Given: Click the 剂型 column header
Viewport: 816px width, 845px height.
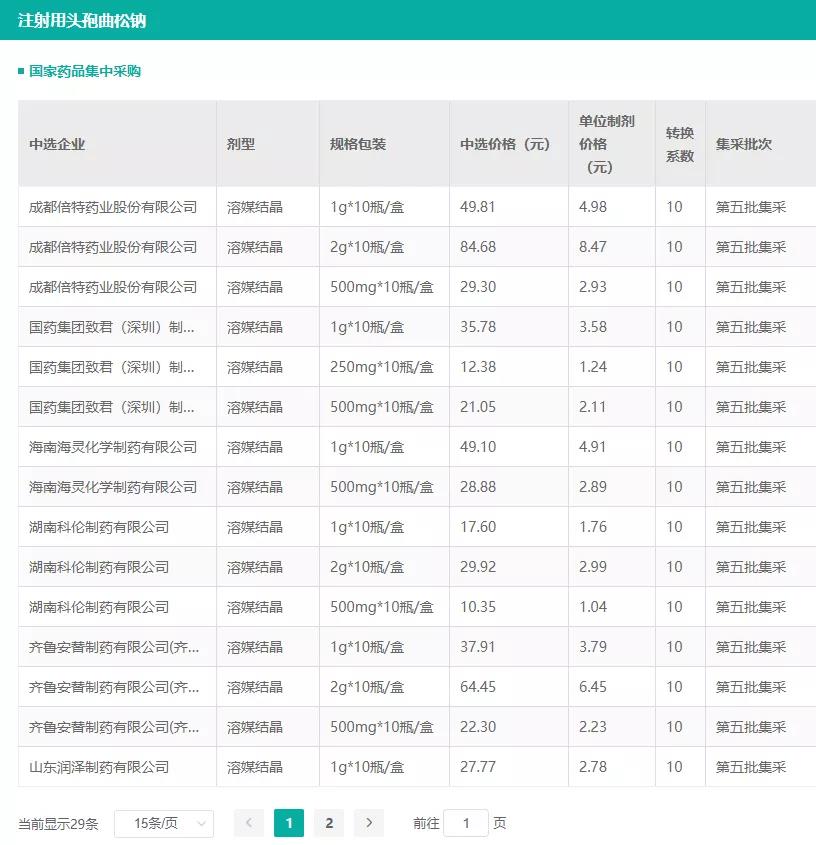Looking at the screenshot, I should [241, 144].
